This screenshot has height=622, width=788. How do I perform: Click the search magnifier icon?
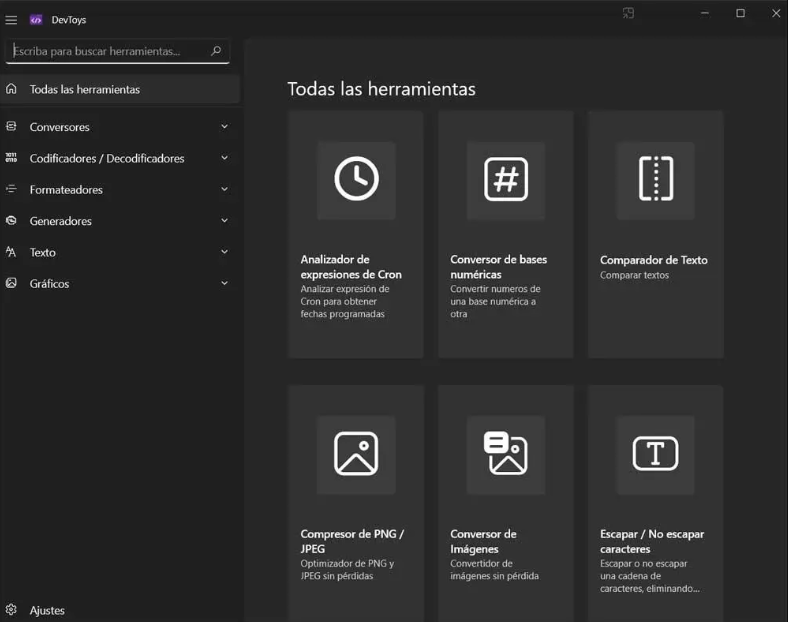pyautogui.click(x=216, y=51)
